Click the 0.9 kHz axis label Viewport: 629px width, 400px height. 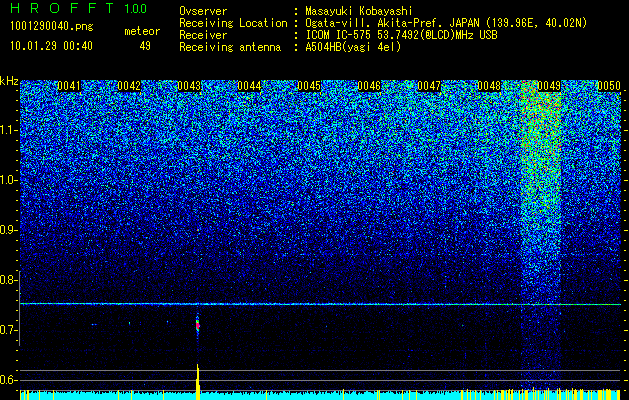click(9, 230)
